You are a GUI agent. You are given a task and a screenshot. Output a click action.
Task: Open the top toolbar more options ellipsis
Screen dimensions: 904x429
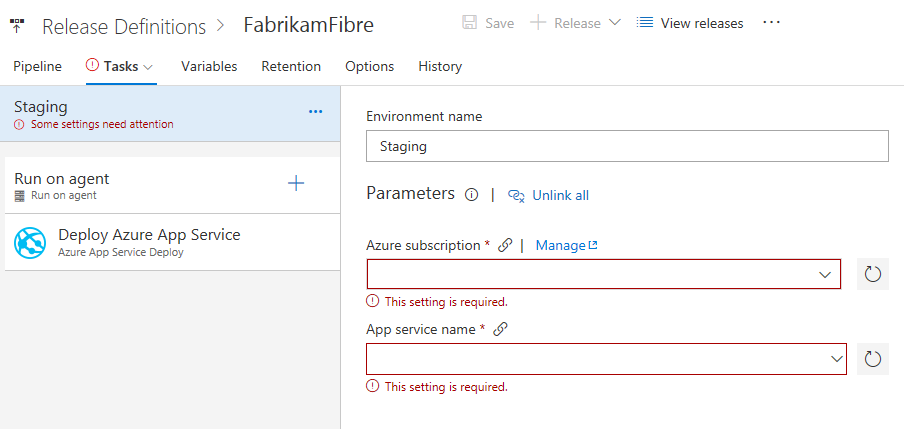click(x=771, y=22)
